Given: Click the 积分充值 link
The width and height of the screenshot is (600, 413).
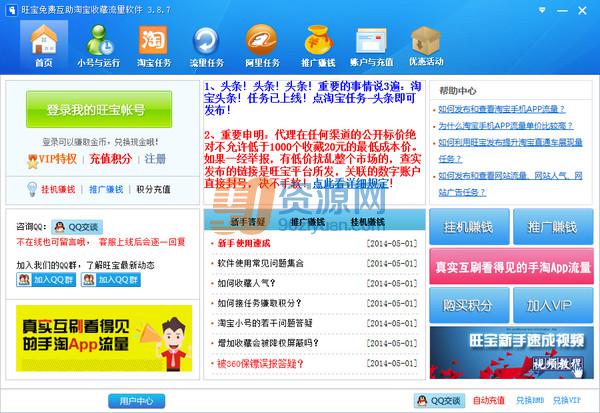Looking at the screenshot, I should [153, 189].
